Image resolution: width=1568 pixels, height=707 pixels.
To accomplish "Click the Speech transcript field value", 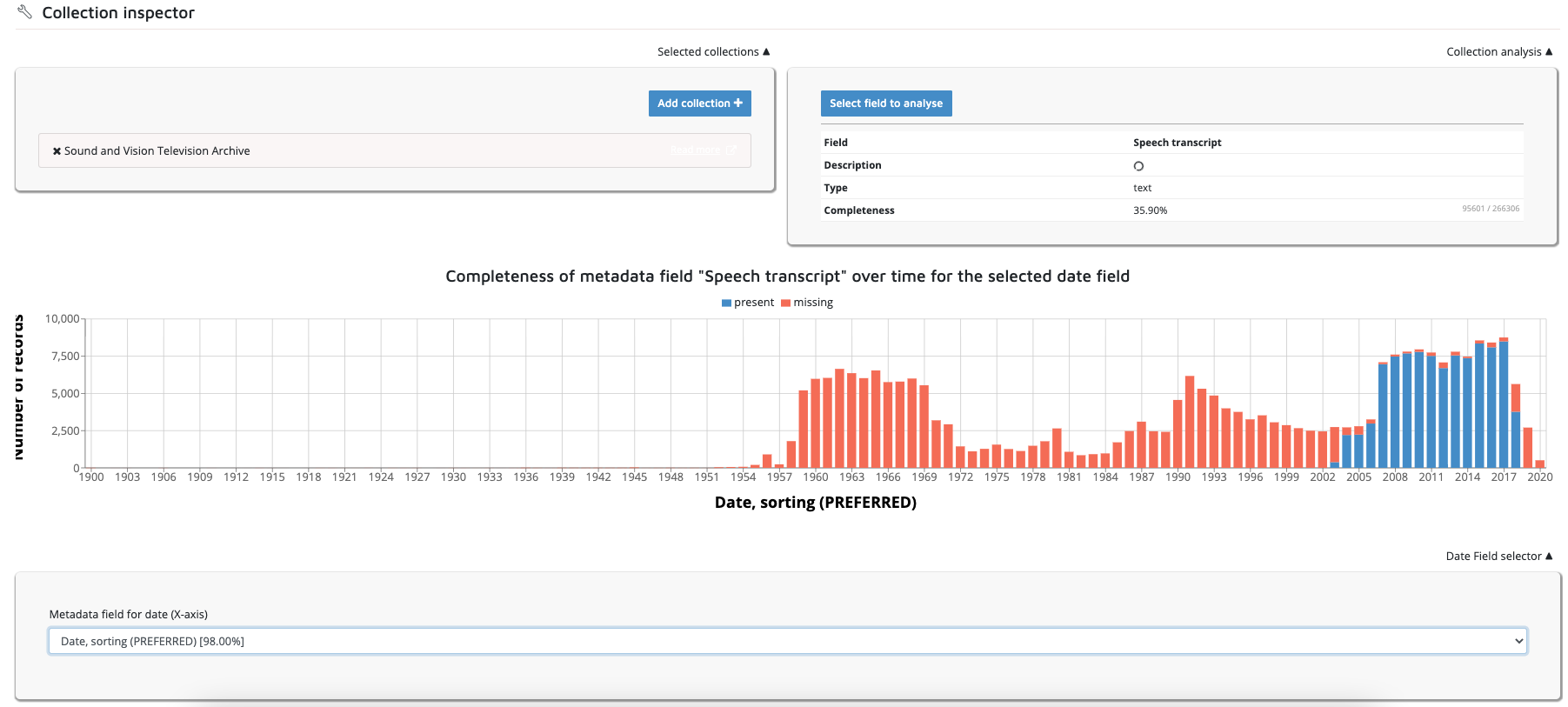I will click(1177, 143).
